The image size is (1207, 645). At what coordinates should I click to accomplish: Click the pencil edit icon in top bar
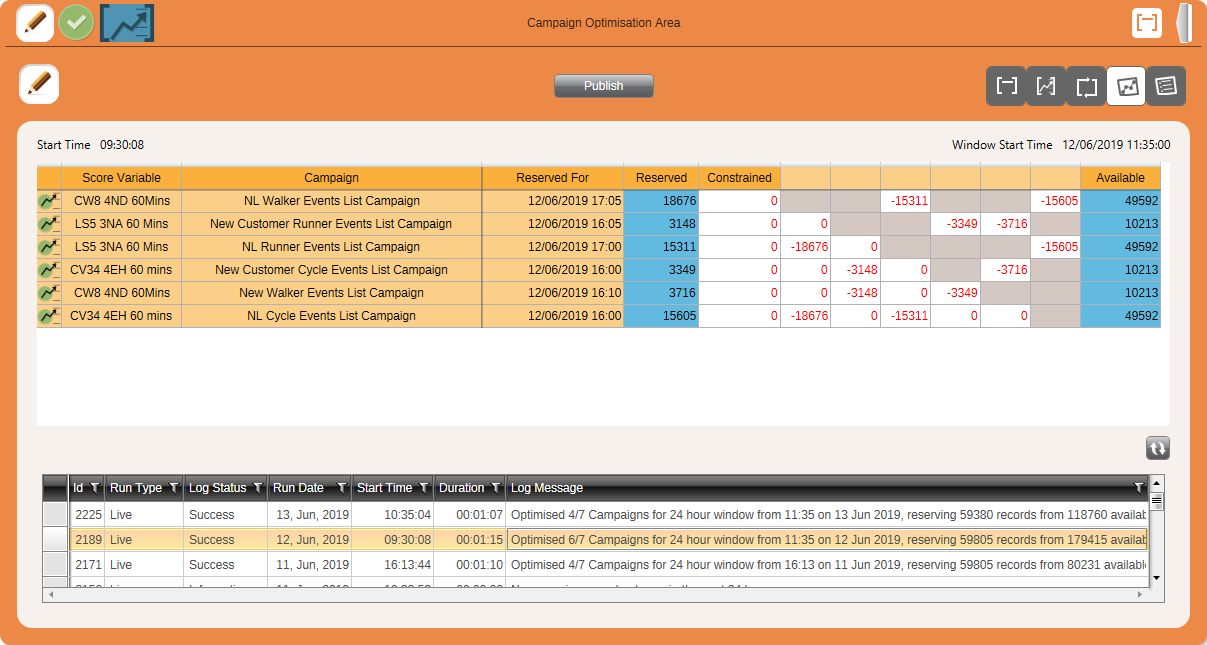click(35, 22)
